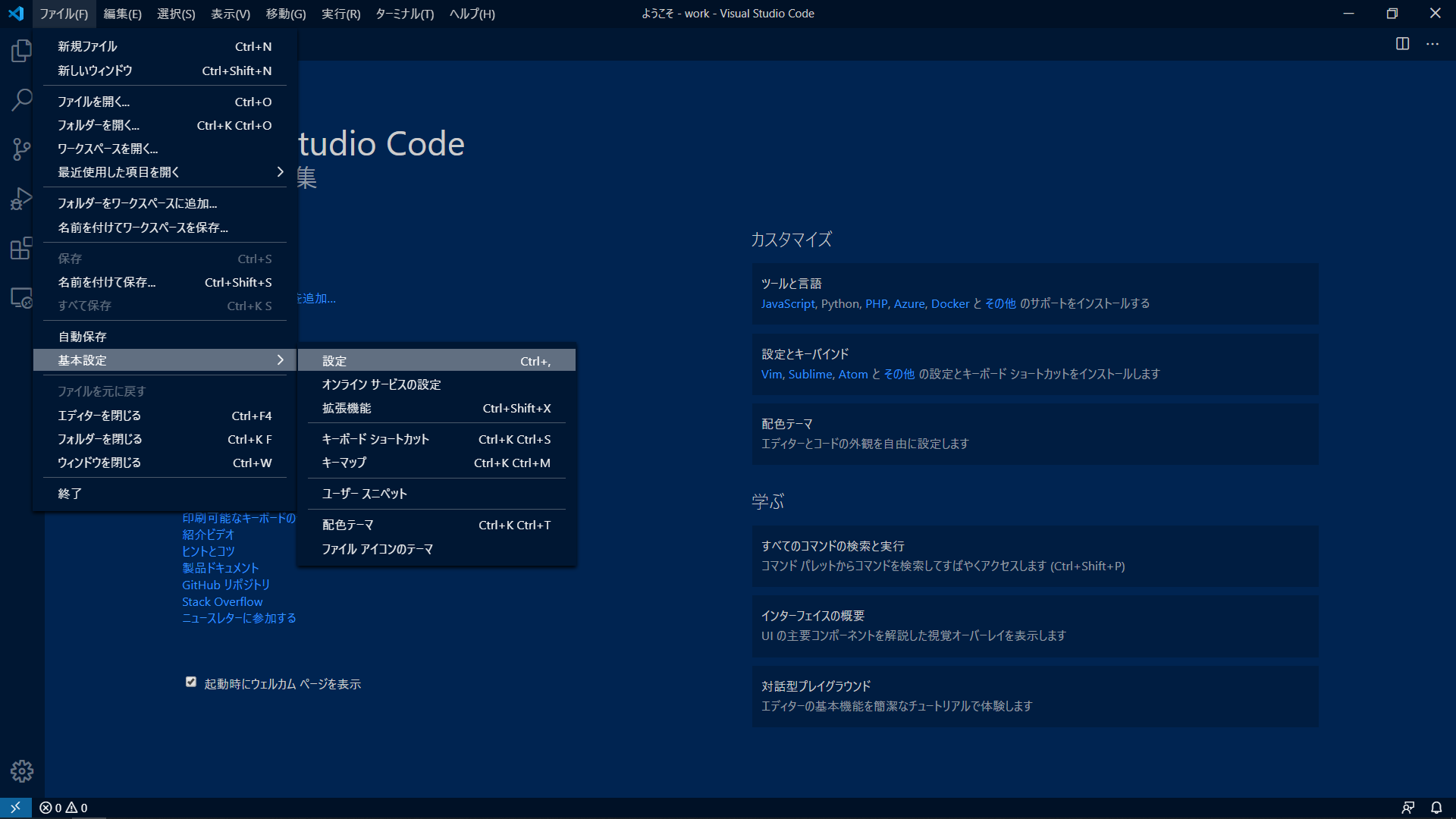1456x819 pixels.
Task: Click the errors and warnings counter in the status bar
Action: [x=64, y=808]
